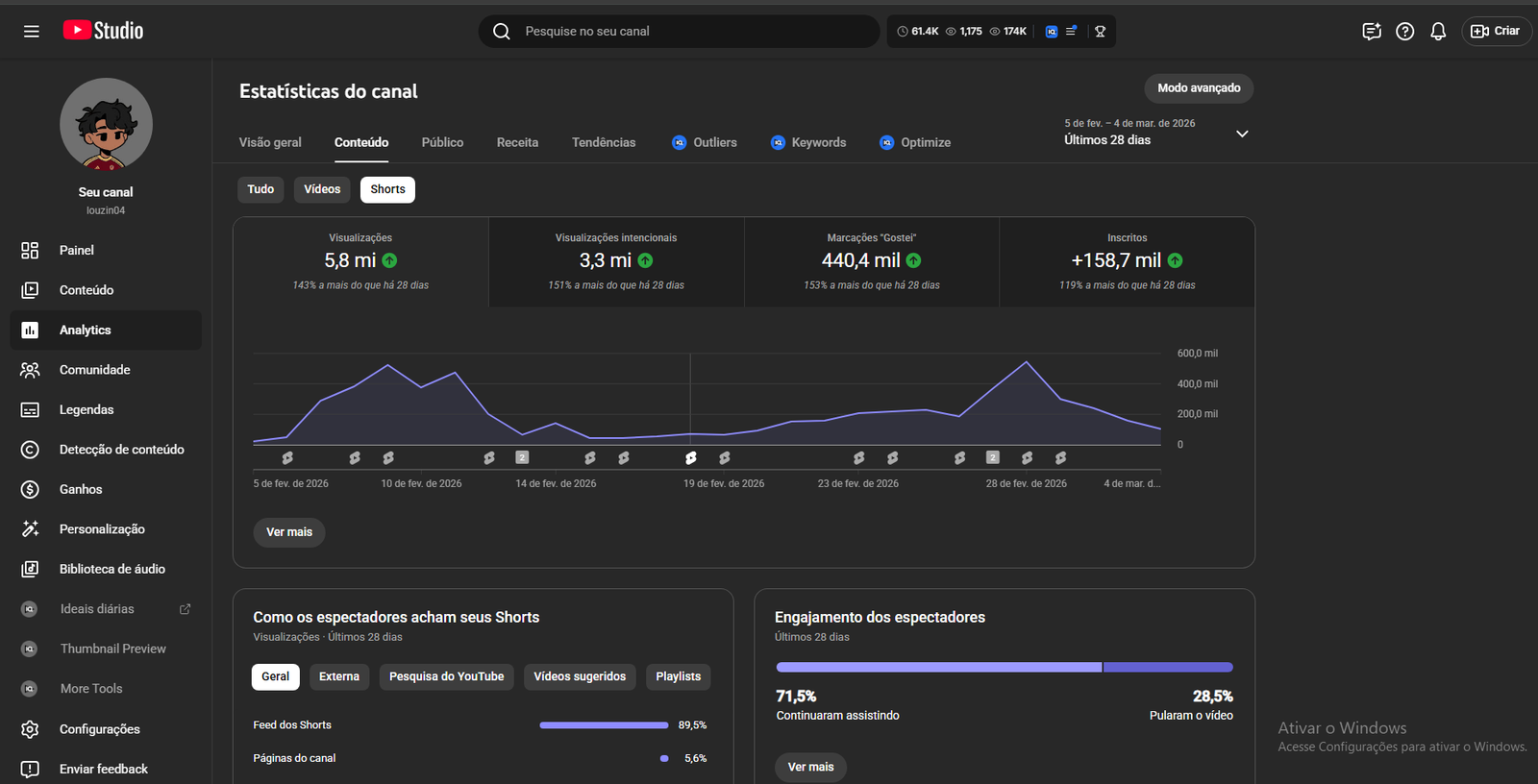Open Configurações gear in sidebar
This screenshot has height=784, width=1538.
point(30,729)
